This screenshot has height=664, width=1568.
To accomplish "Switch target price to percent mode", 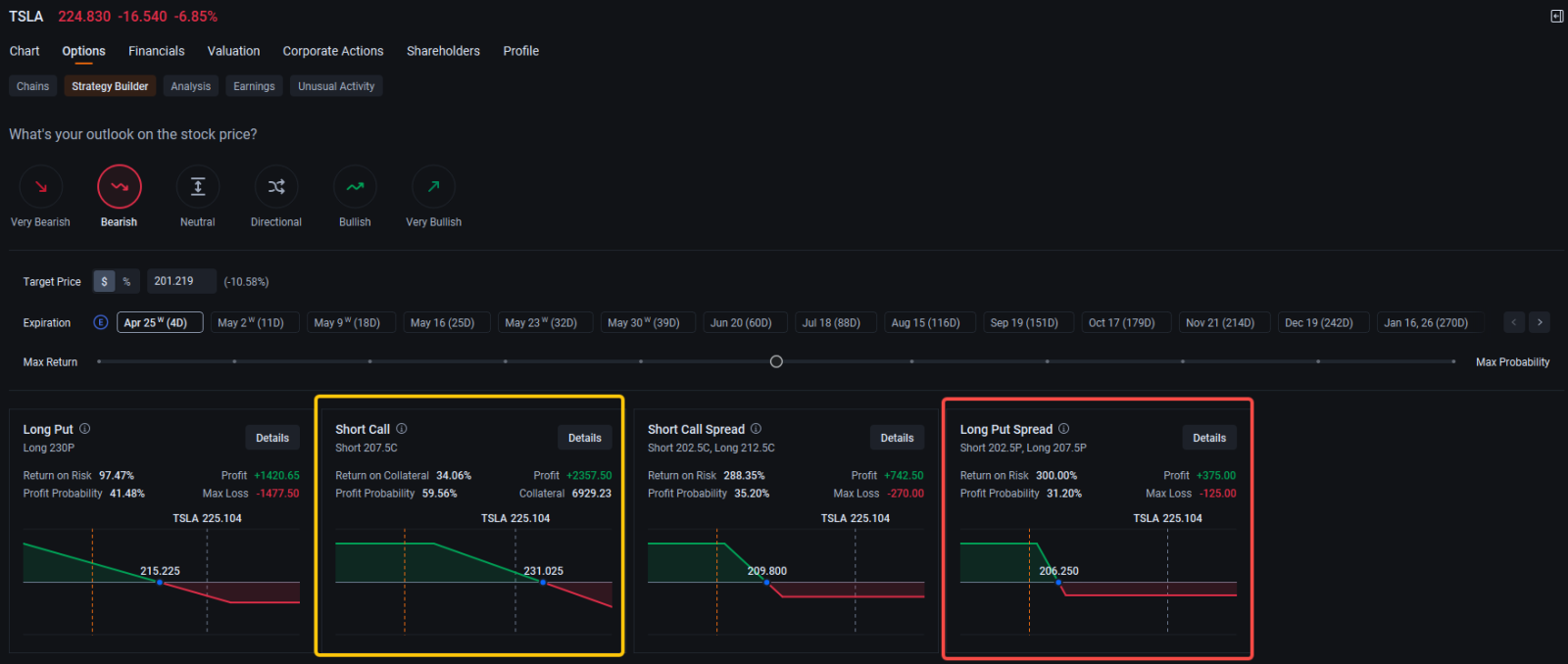I will point(126,282).
